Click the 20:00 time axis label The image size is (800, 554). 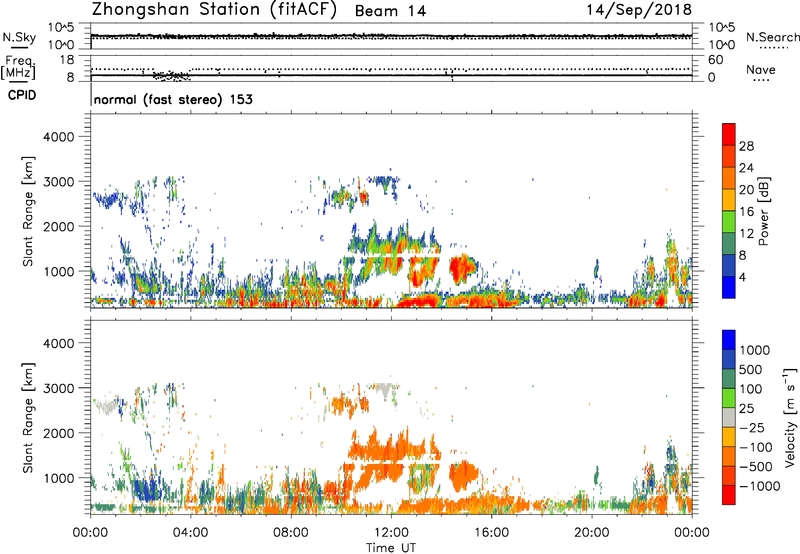coord(592,533)
